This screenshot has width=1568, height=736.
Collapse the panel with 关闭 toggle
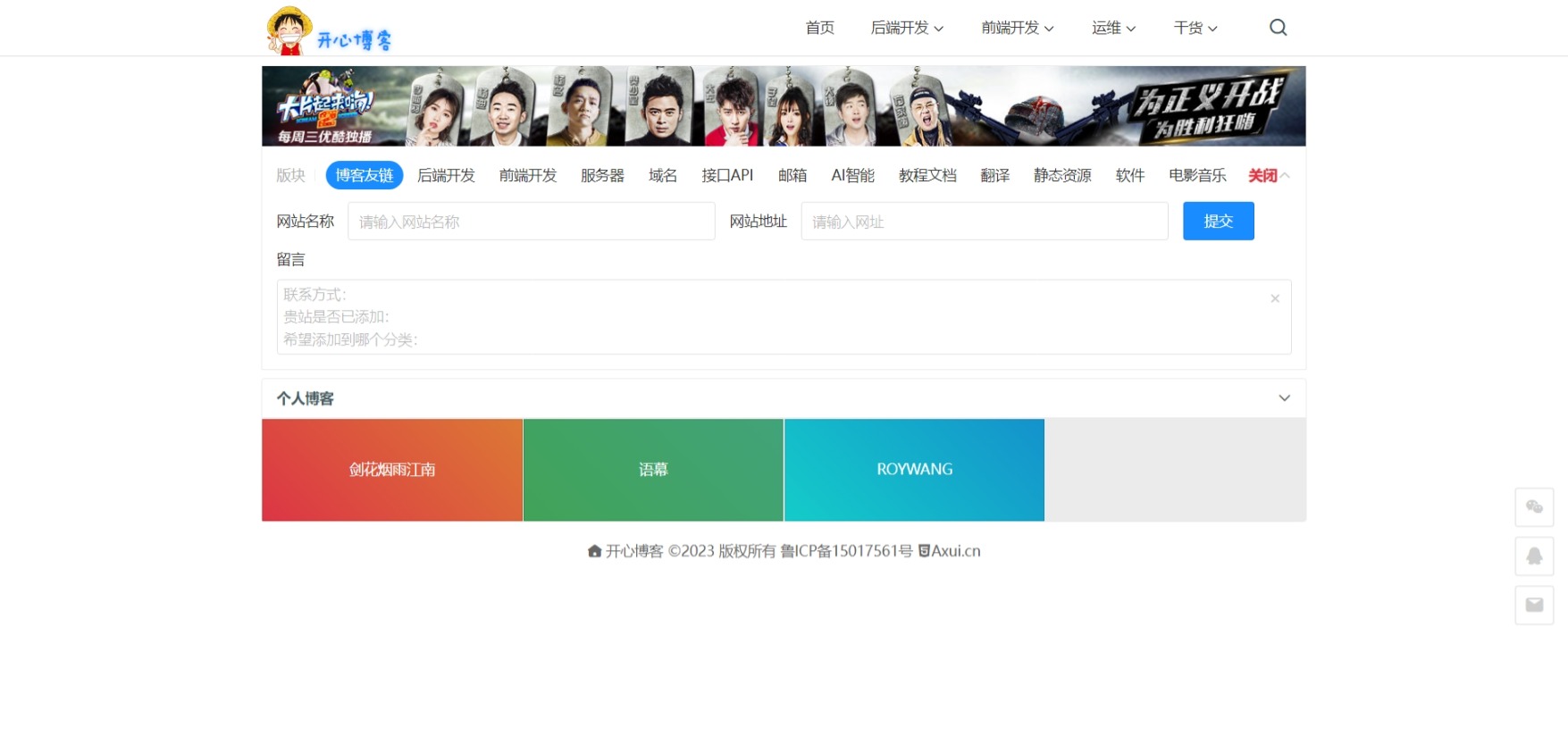coord(1268,175)
